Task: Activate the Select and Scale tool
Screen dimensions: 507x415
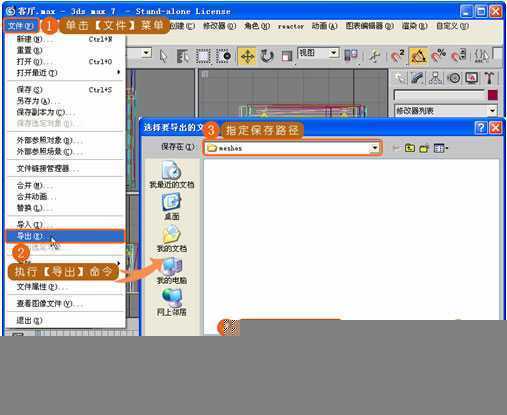Action: [286, 56]
